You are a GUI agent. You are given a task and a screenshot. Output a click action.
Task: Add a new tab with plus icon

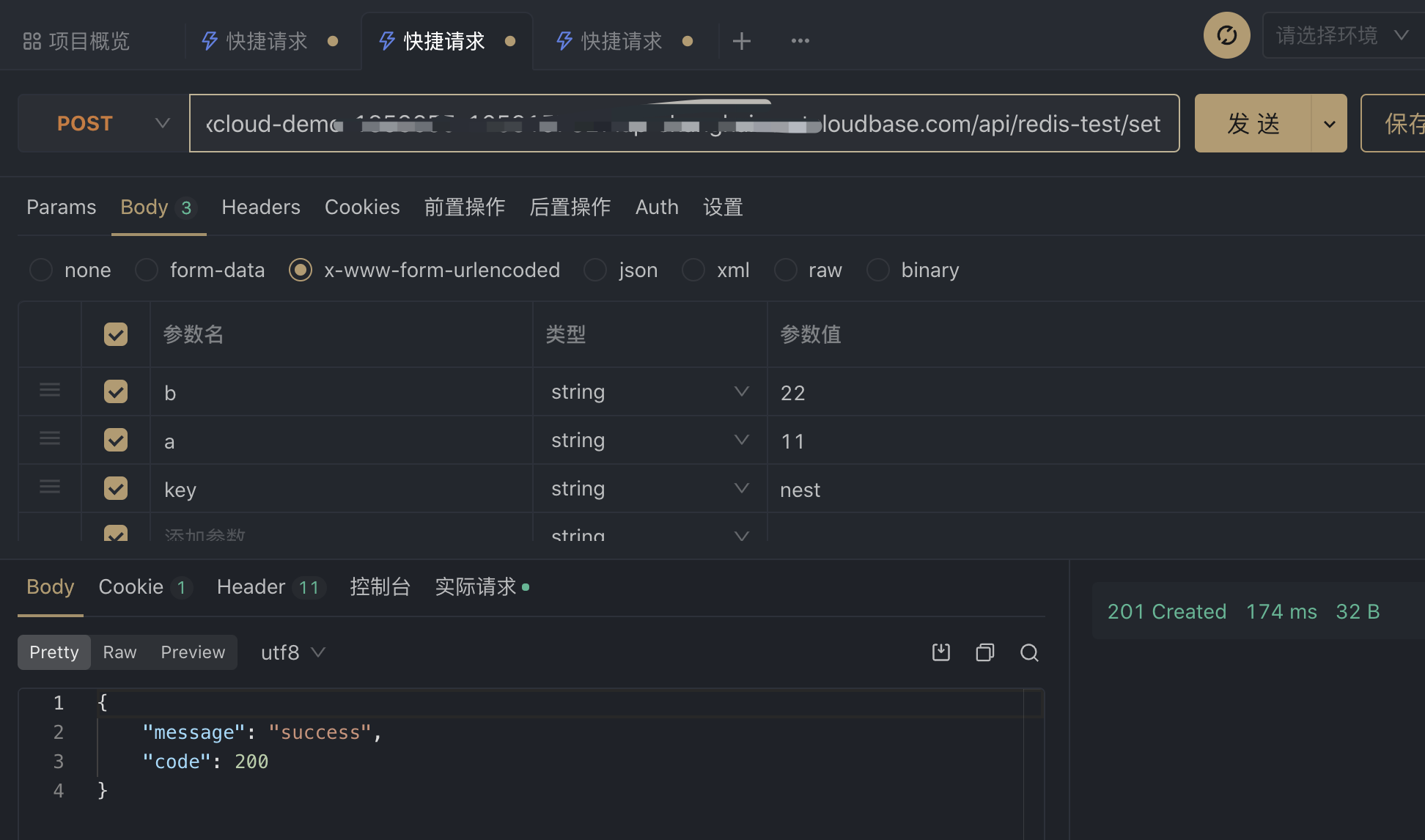coord(741,41)
